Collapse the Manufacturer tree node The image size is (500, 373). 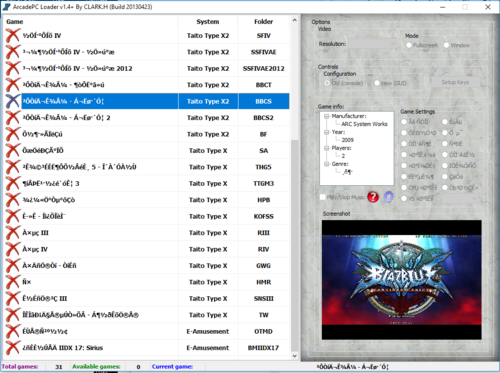click(x=326, y=116)
